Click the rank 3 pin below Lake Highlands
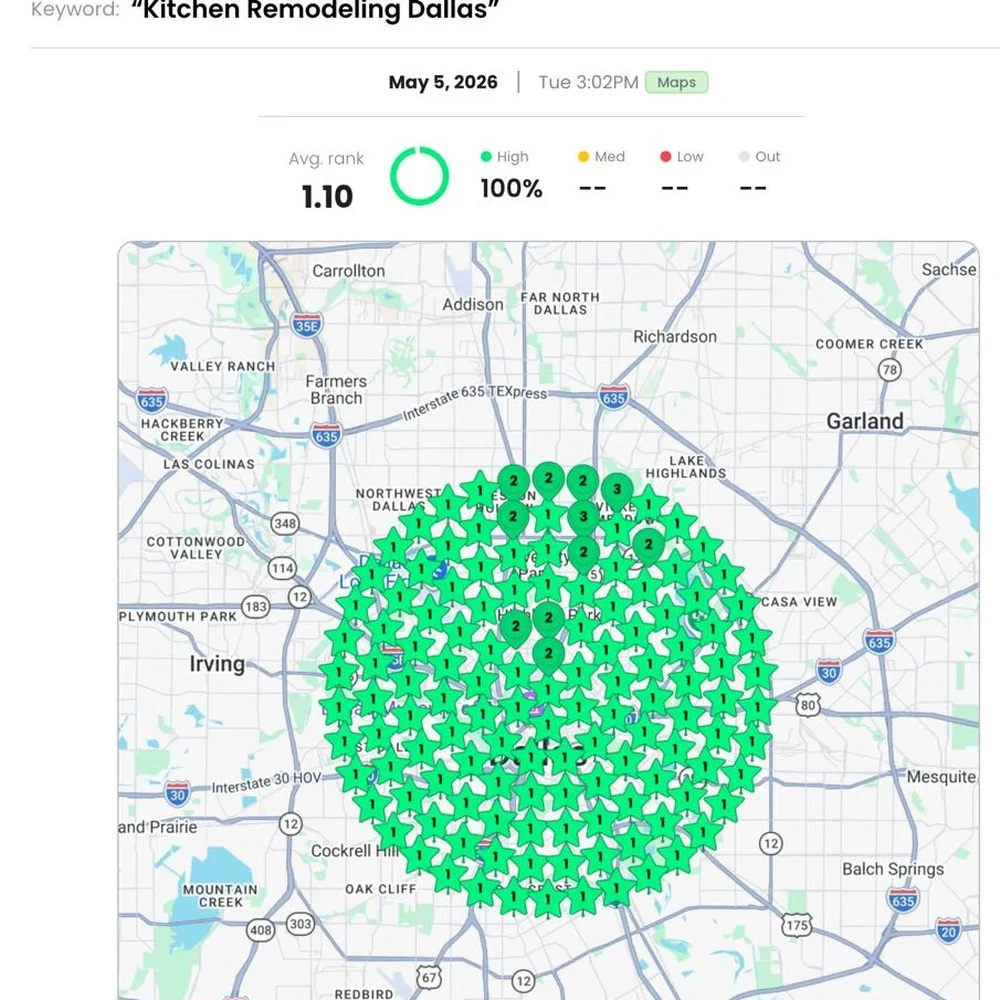 coord(617,490)
